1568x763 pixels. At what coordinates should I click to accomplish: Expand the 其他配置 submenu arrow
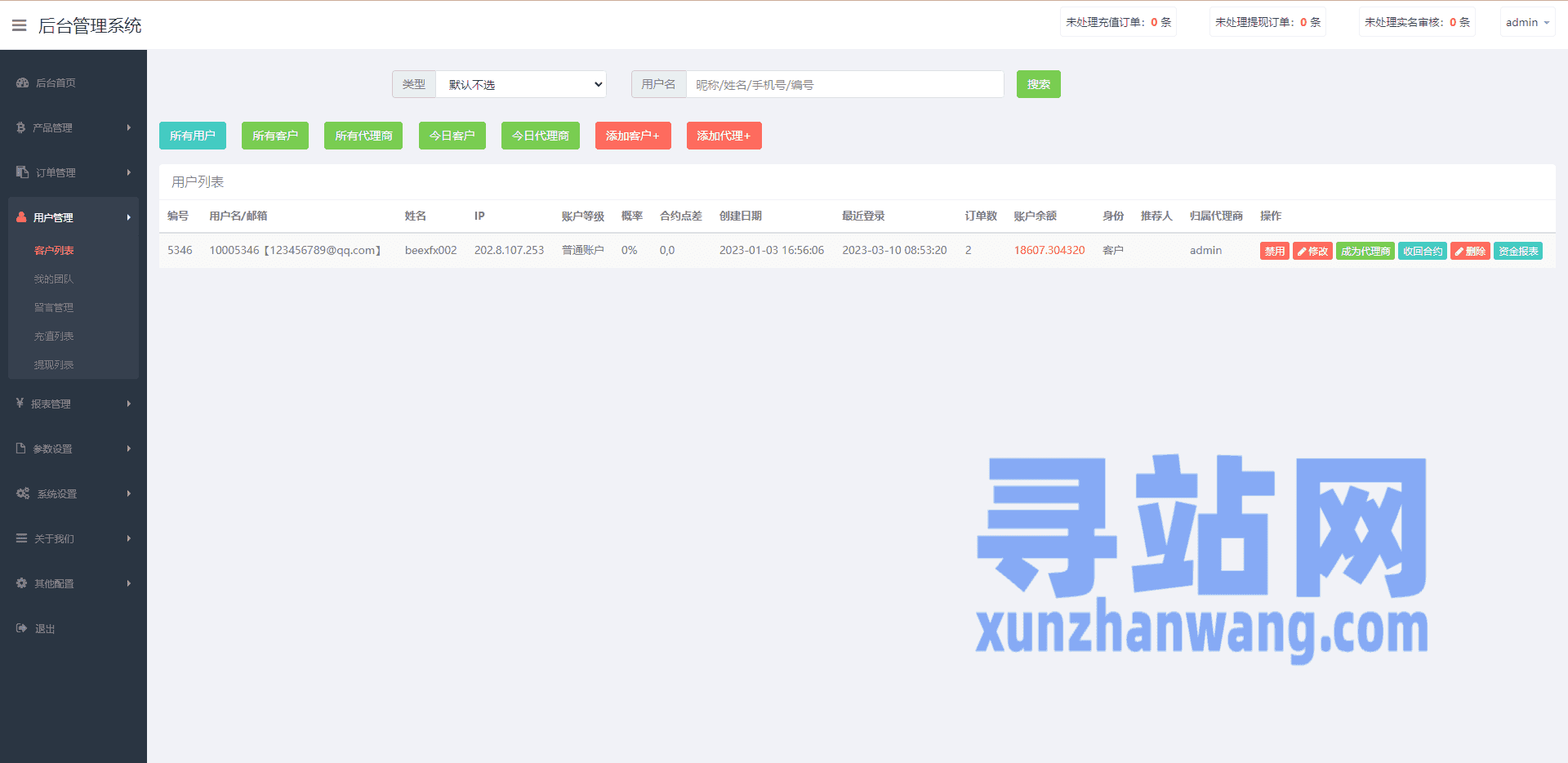(129, 583)
